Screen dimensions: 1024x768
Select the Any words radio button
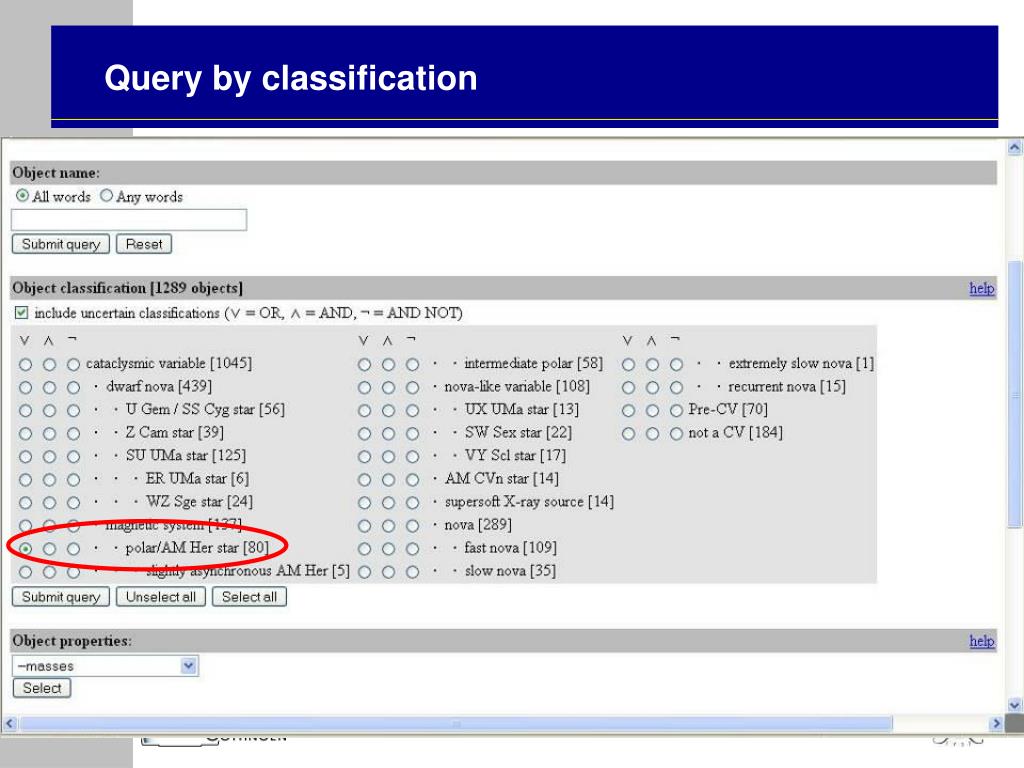click(x=106, y=195)
